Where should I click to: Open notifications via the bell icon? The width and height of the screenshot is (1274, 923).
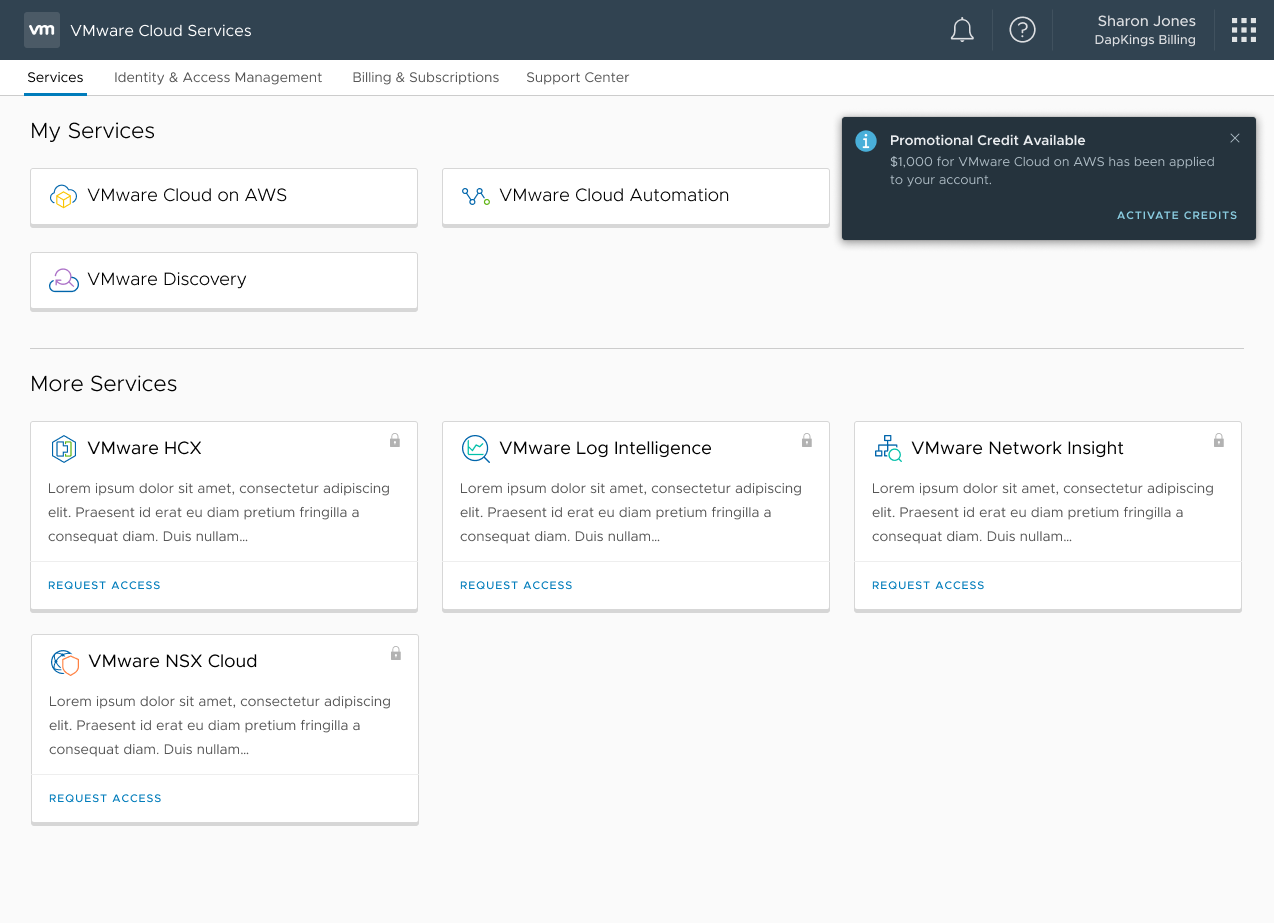tap(962, 30)
